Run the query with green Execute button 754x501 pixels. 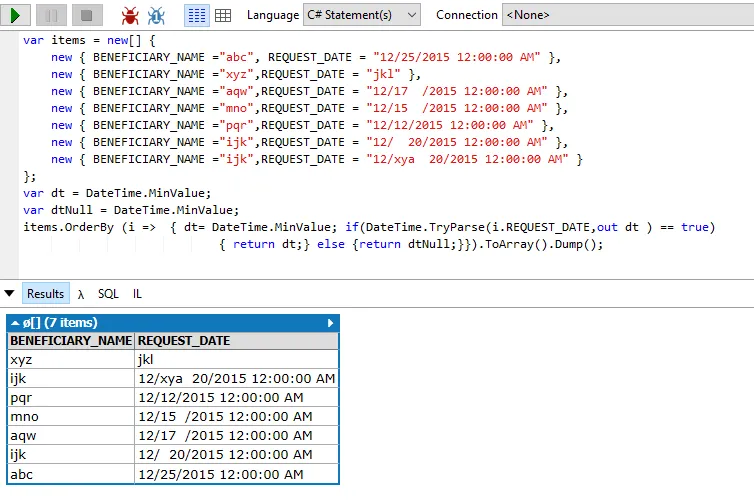(x=15, y=15)
